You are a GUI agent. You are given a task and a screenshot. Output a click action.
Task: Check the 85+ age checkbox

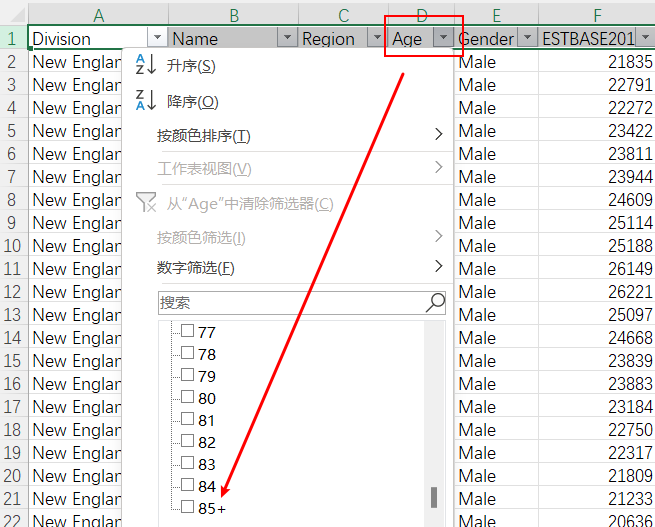(187, 508)
